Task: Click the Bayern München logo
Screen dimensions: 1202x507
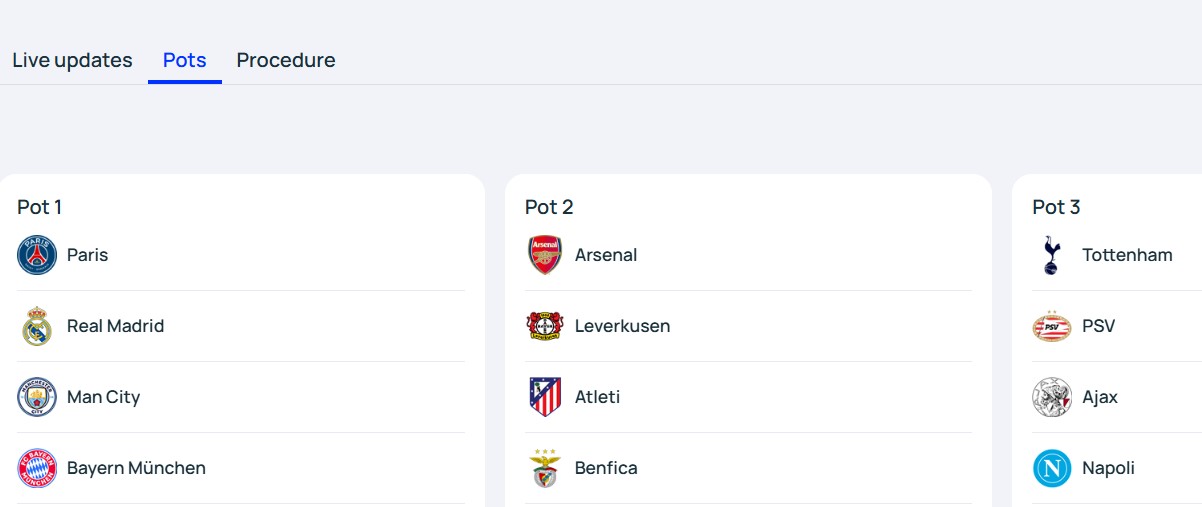Action: pos(37,468)
